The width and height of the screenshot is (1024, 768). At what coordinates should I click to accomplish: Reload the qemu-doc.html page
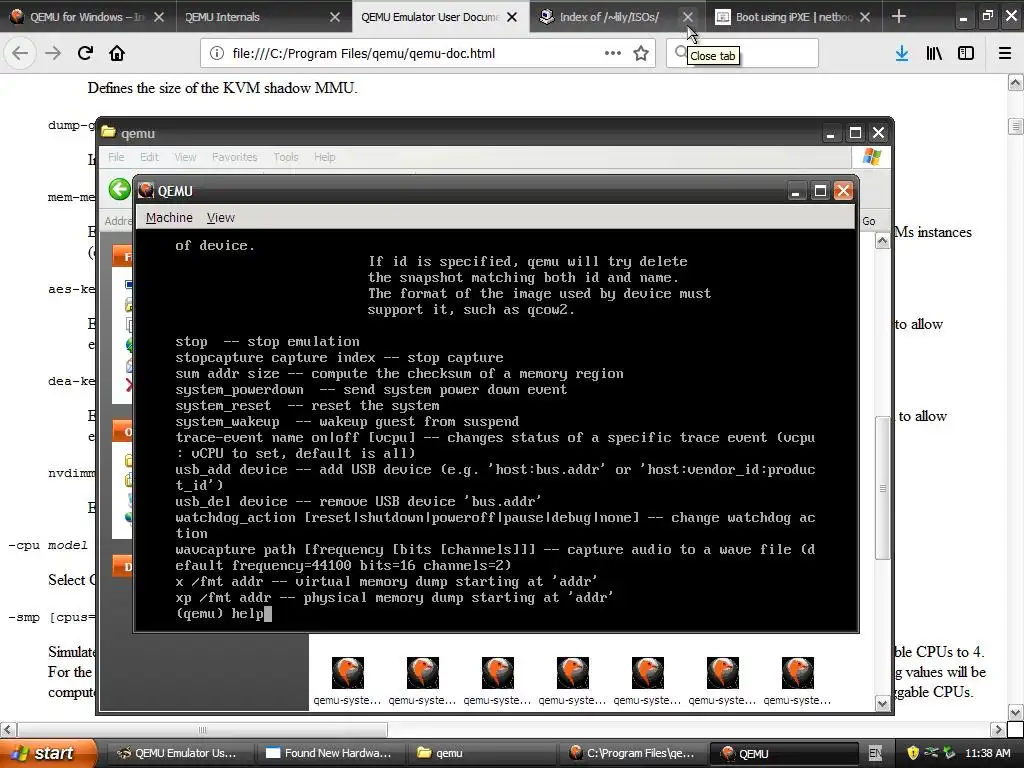(x=85, y=53)
